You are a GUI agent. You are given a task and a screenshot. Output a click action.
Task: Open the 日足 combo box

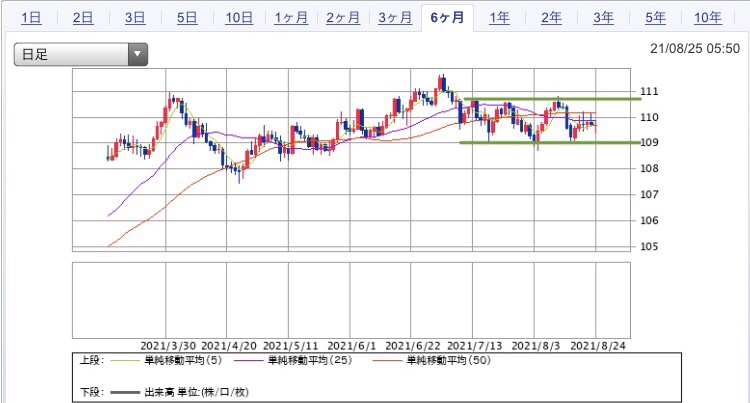(x=81, y=54)
